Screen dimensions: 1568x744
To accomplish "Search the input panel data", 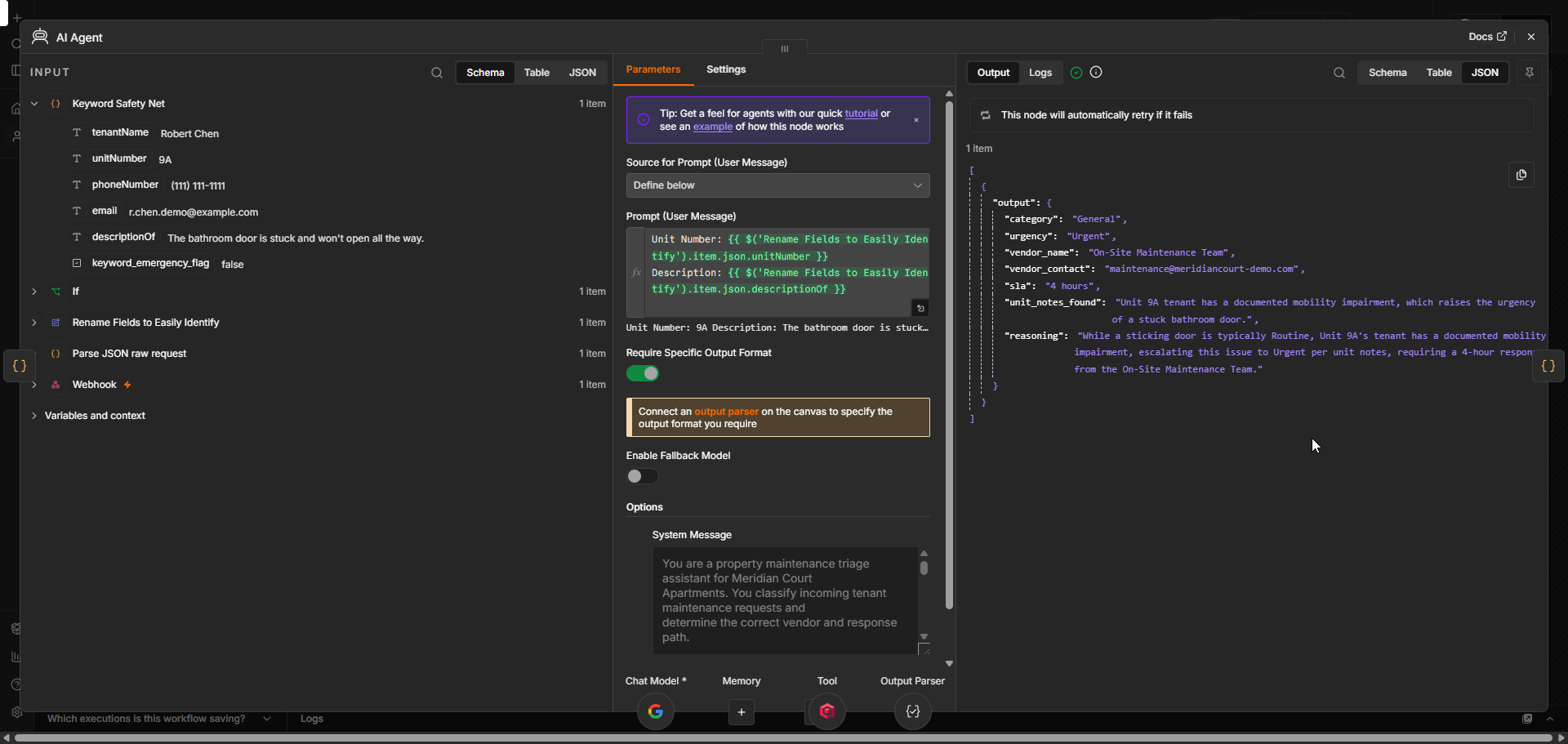I will 437,73.
